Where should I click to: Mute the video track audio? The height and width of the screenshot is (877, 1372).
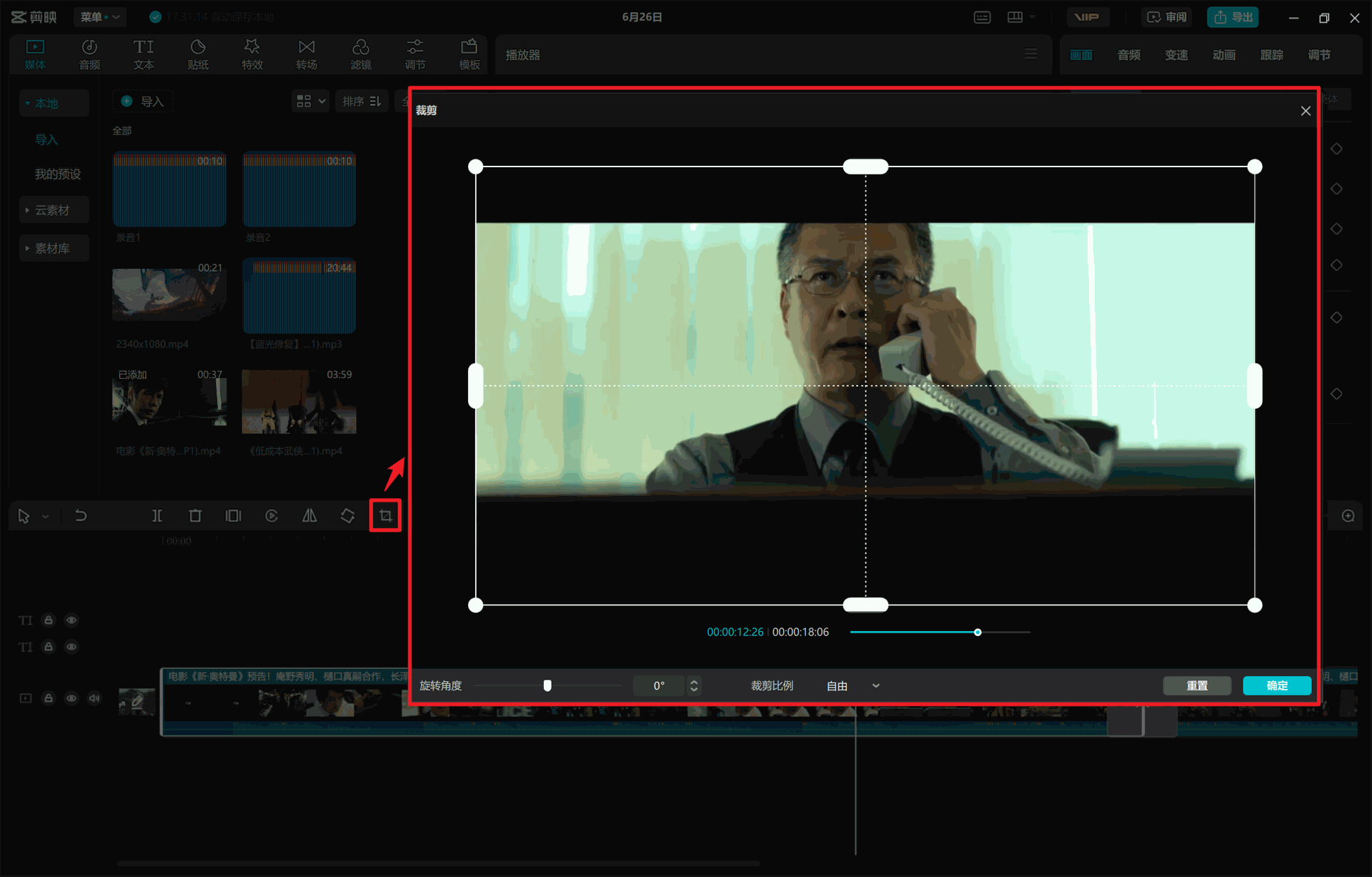pos(94,698)
